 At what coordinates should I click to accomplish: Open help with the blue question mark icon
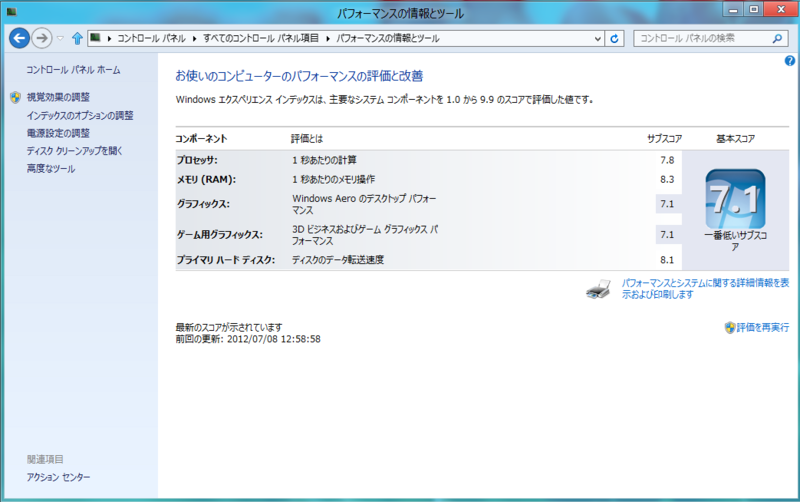tap(789, 61)
